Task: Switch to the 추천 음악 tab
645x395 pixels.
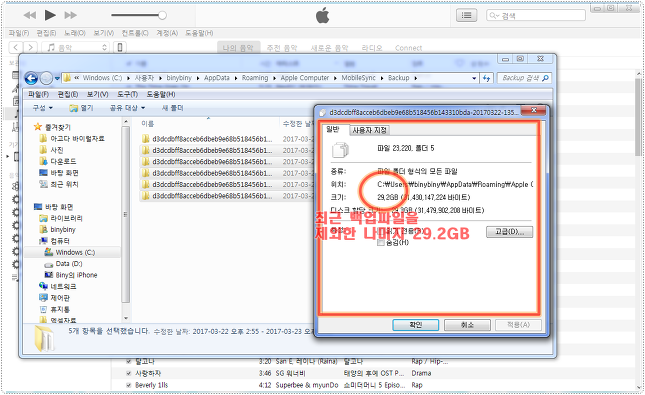Action: point(282,48)
